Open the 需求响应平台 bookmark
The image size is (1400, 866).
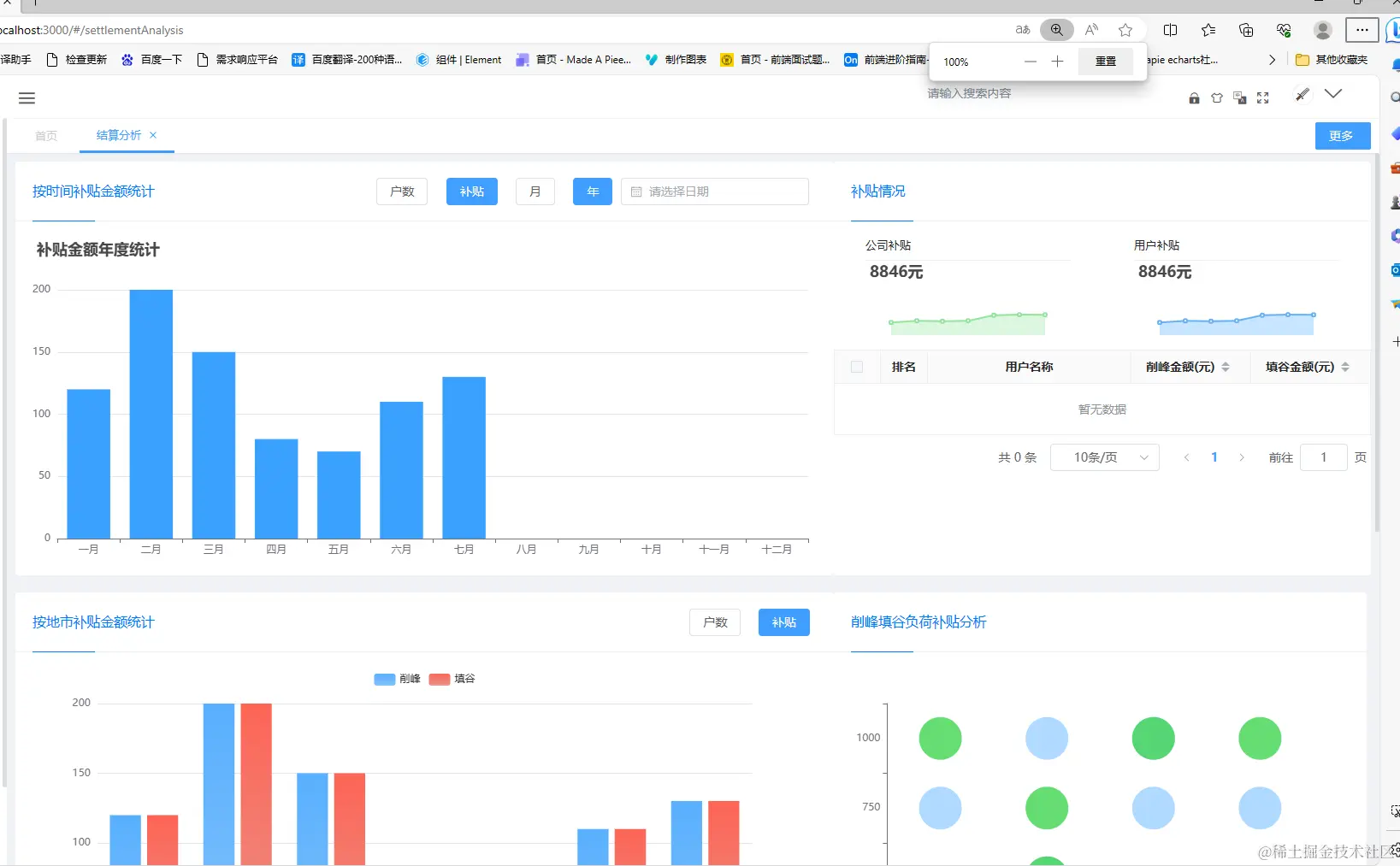[x=237, y=60]
